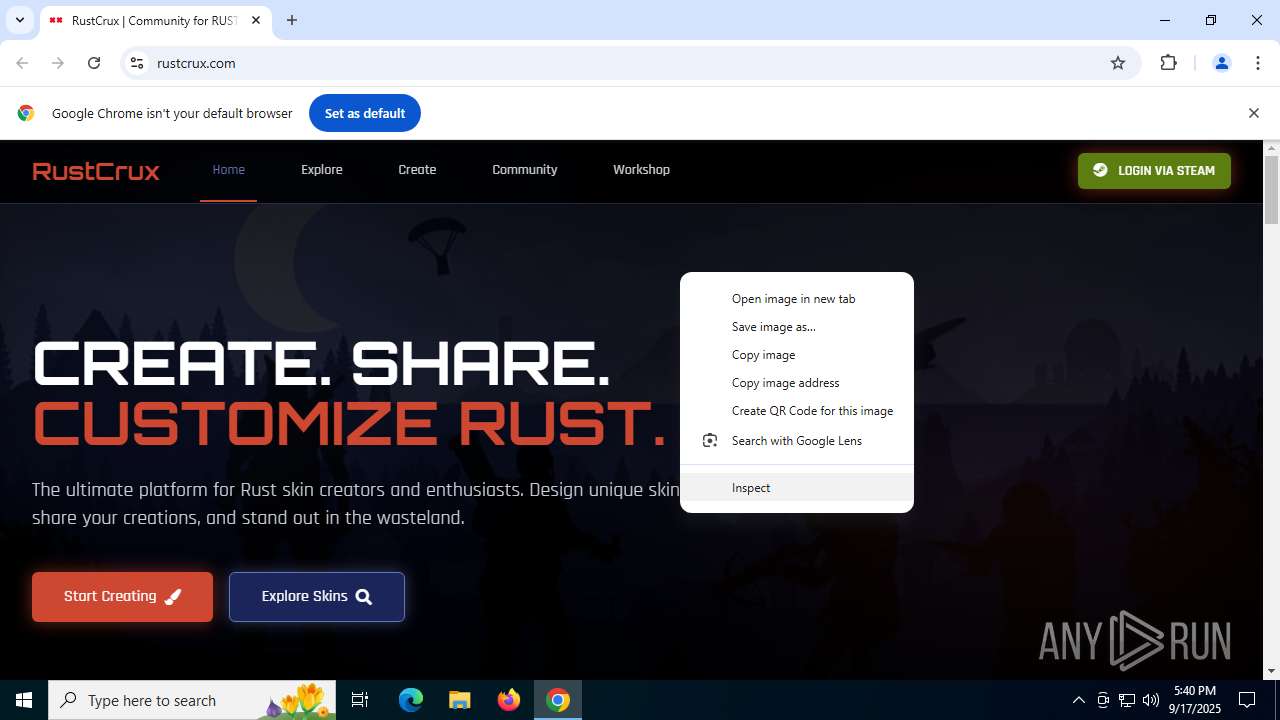The image size is (1280, 720).
Task: Open the volume tray icon
Action: [1151, 700]
